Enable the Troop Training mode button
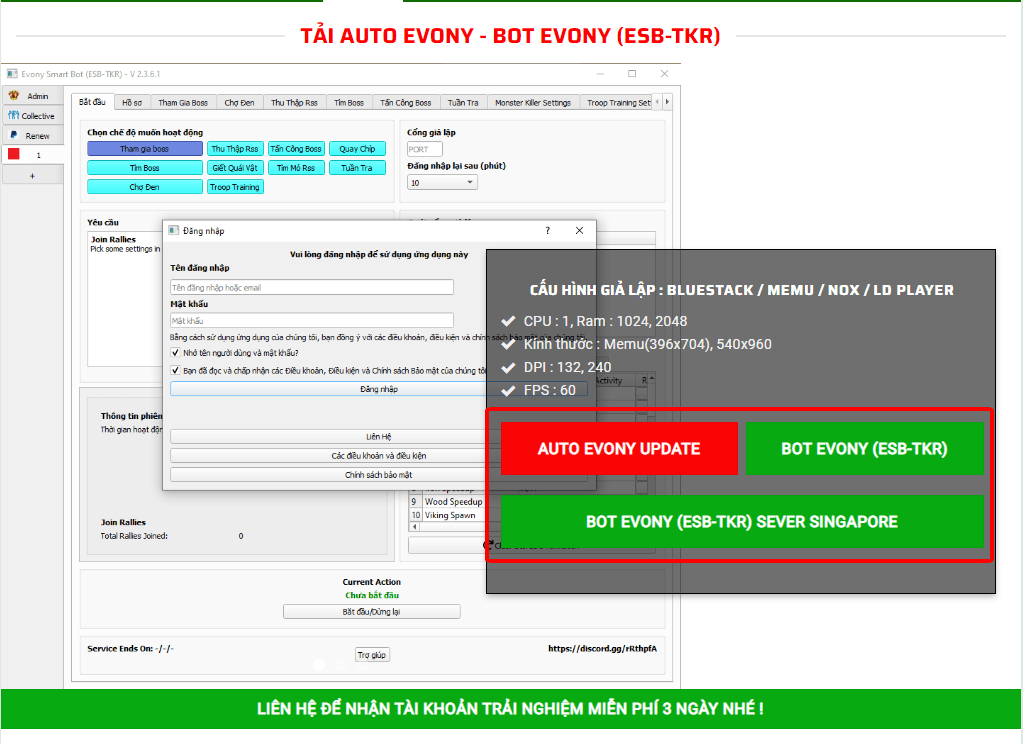The height and width of the screenshot is (744, 1023). (235, 187)
